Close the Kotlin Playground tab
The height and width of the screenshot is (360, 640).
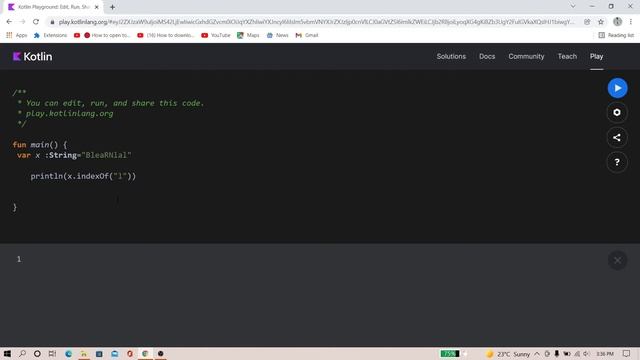tap(97, 7)
